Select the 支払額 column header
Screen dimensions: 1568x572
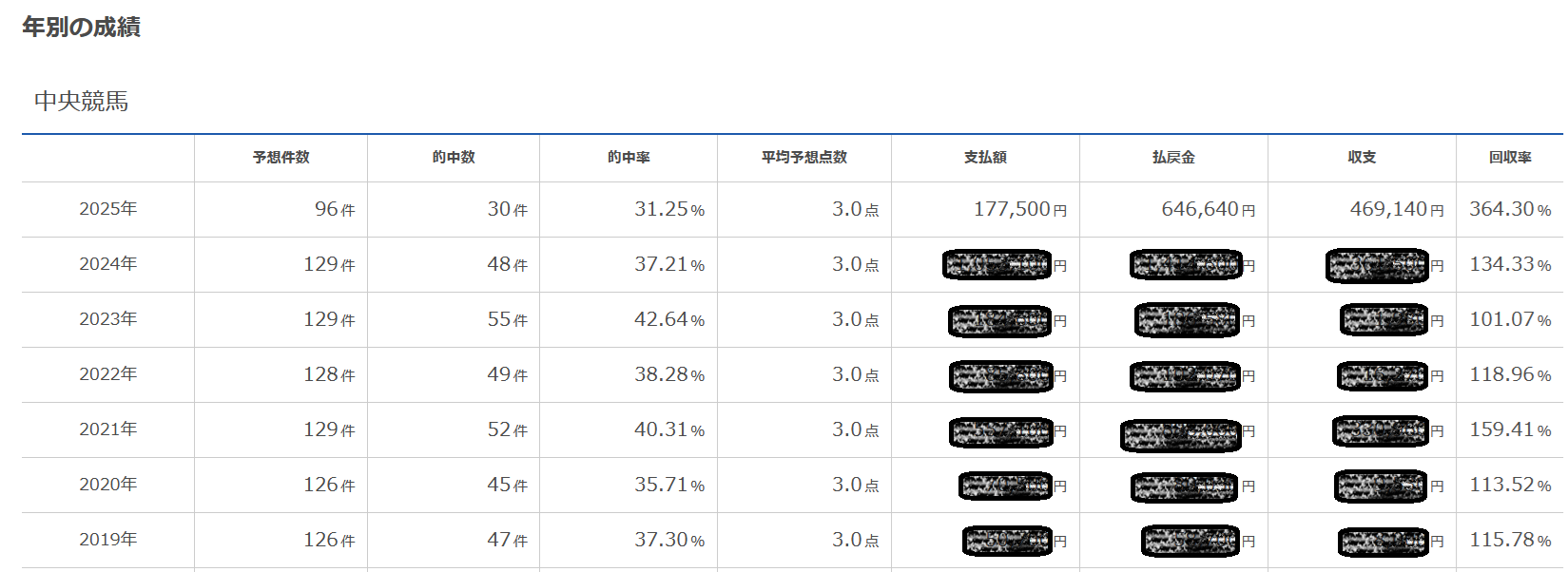[x=985, y=158]
